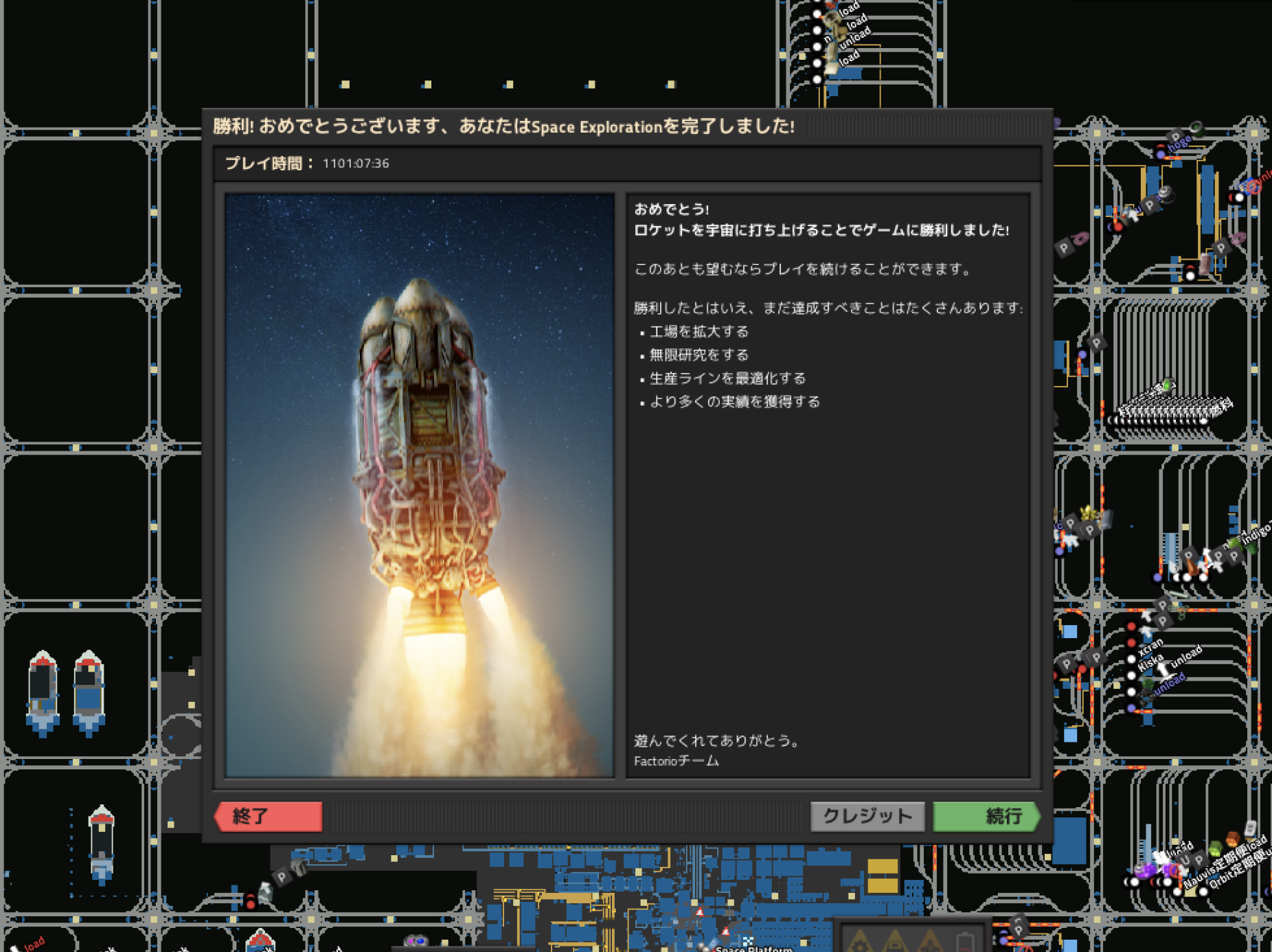1272x952 pixels.
Task: Click the green lamp icon above stacked stations
Action: (x=1166, y=386)
